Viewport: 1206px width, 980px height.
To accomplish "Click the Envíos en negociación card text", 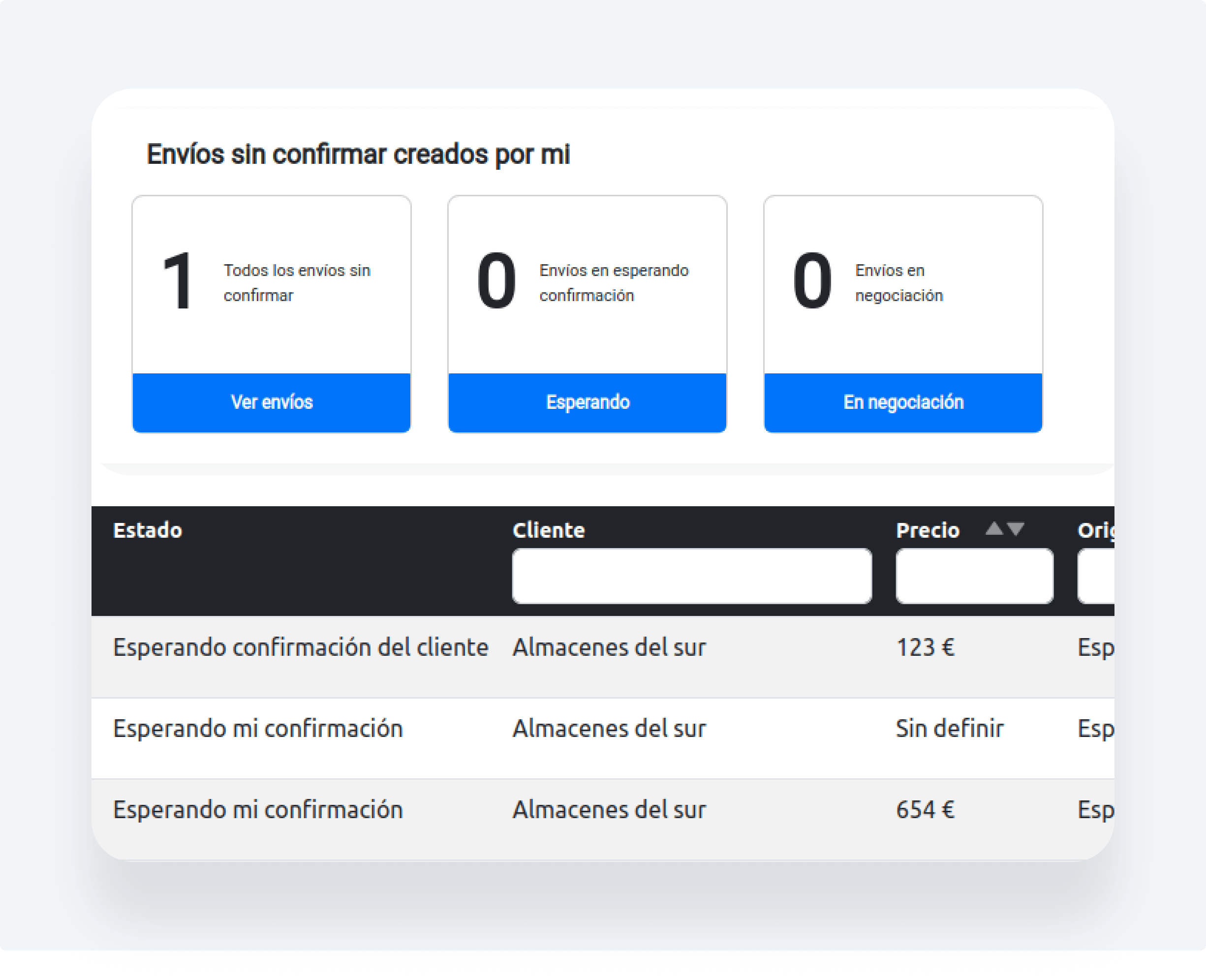I will pyautogui.click(x=898, y=282).
